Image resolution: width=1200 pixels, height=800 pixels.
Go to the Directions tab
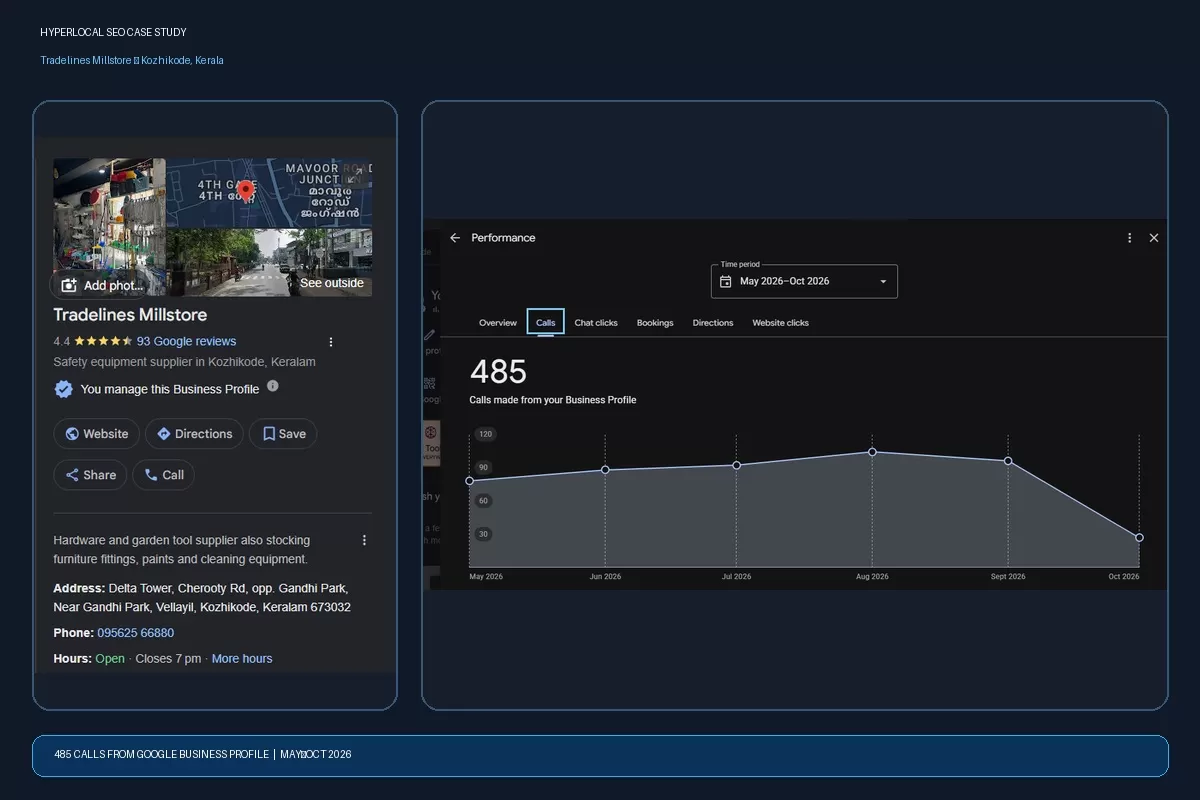coord(713,323)
